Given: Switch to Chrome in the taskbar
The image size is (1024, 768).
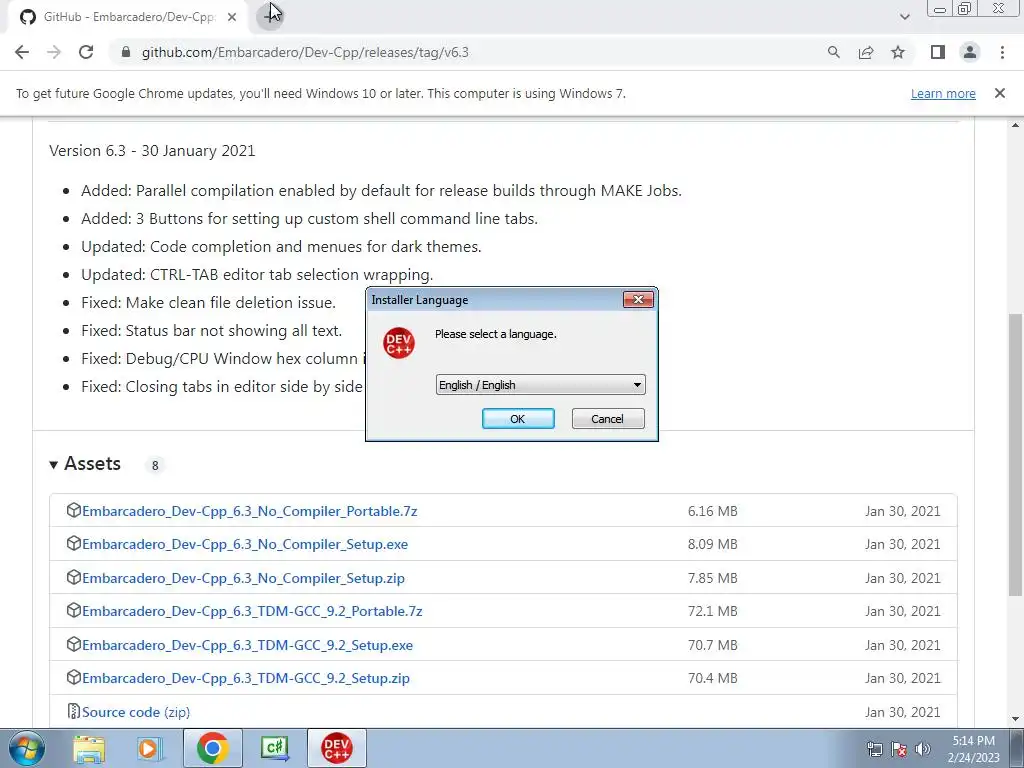Looking at the screenshot, I should [x=212, y=748].
